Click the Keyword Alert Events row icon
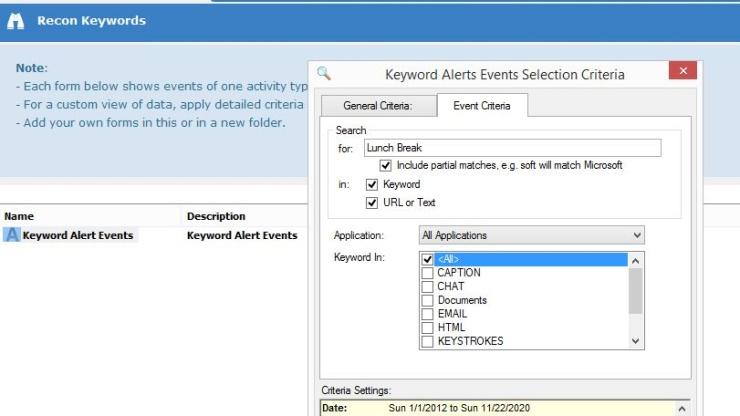This screenshot has width=740, height=416. click(x=12, y=235)
